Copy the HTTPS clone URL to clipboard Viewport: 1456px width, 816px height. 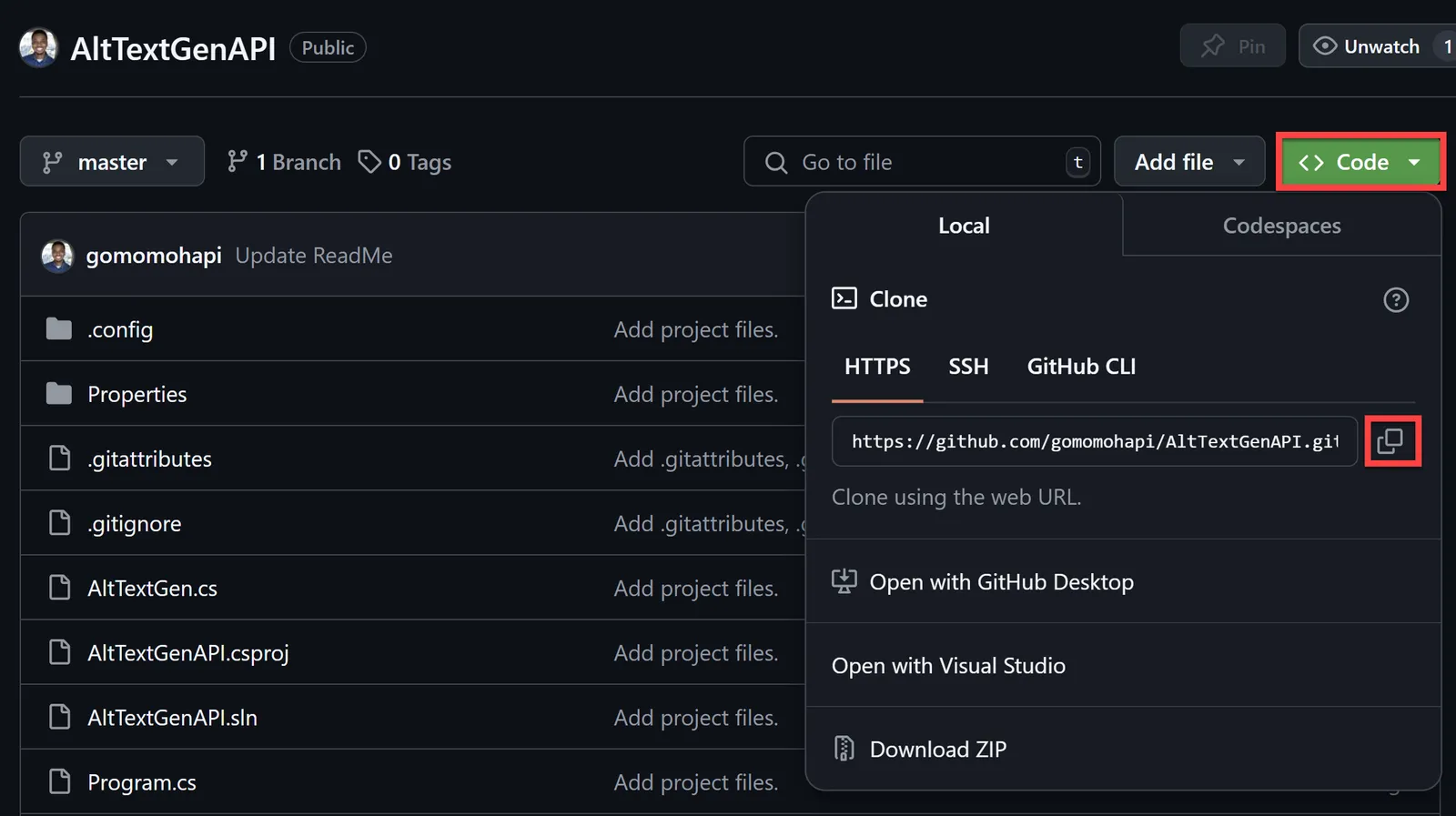tap(1390, 441)
